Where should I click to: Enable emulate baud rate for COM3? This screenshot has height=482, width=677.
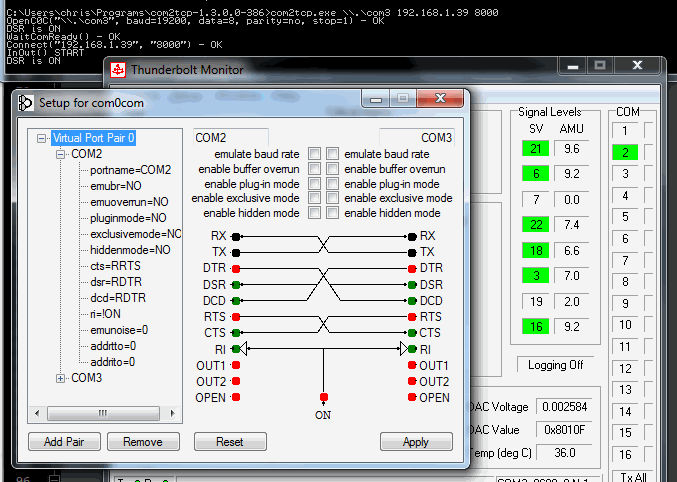[x=332, y=153]
